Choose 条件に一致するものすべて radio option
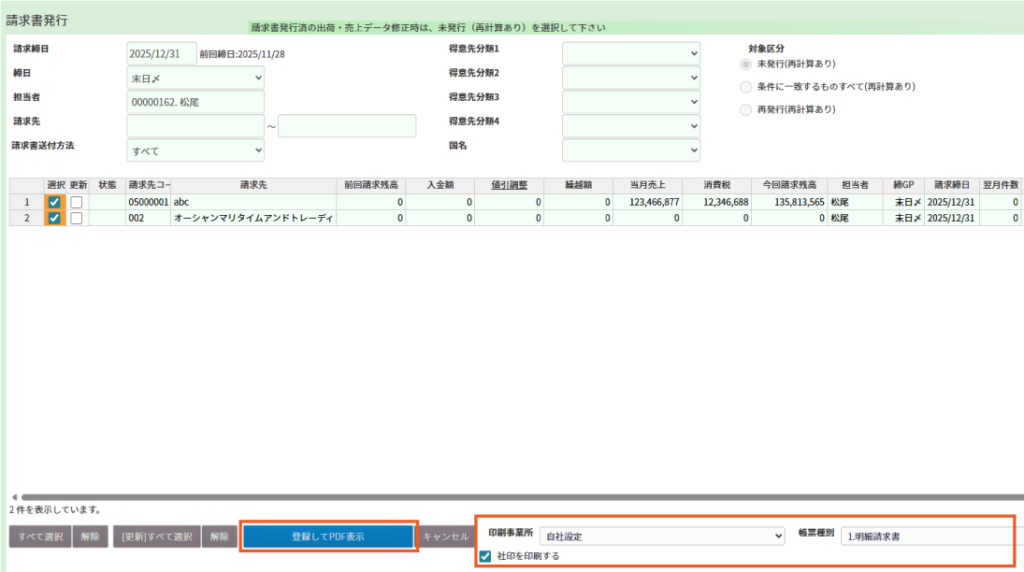 pos(745,86)
